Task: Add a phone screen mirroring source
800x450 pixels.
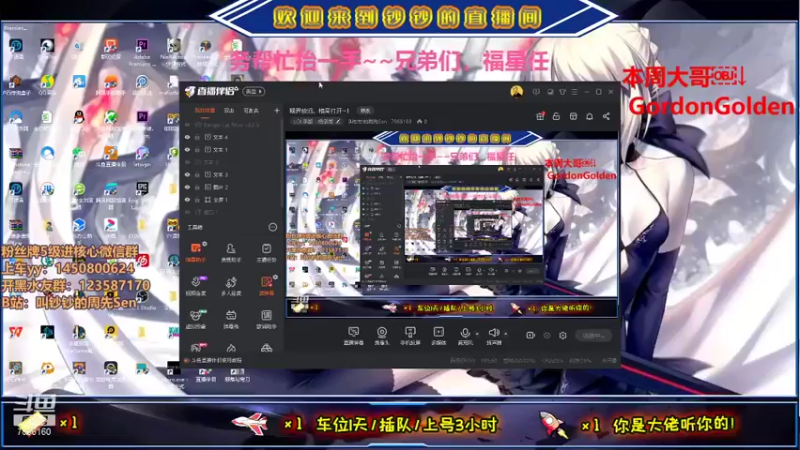Action: 410,336
